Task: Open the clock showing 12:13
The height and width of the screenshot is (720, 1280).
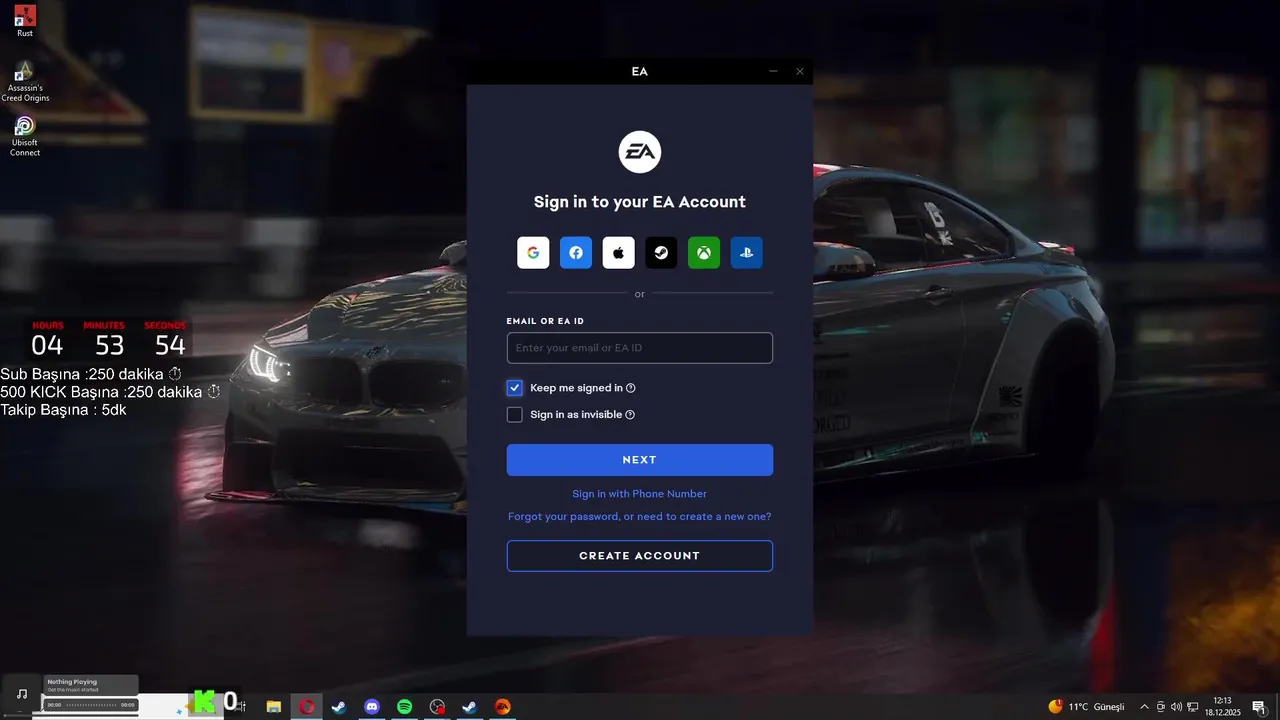Action: click(x=1222, y=707)
